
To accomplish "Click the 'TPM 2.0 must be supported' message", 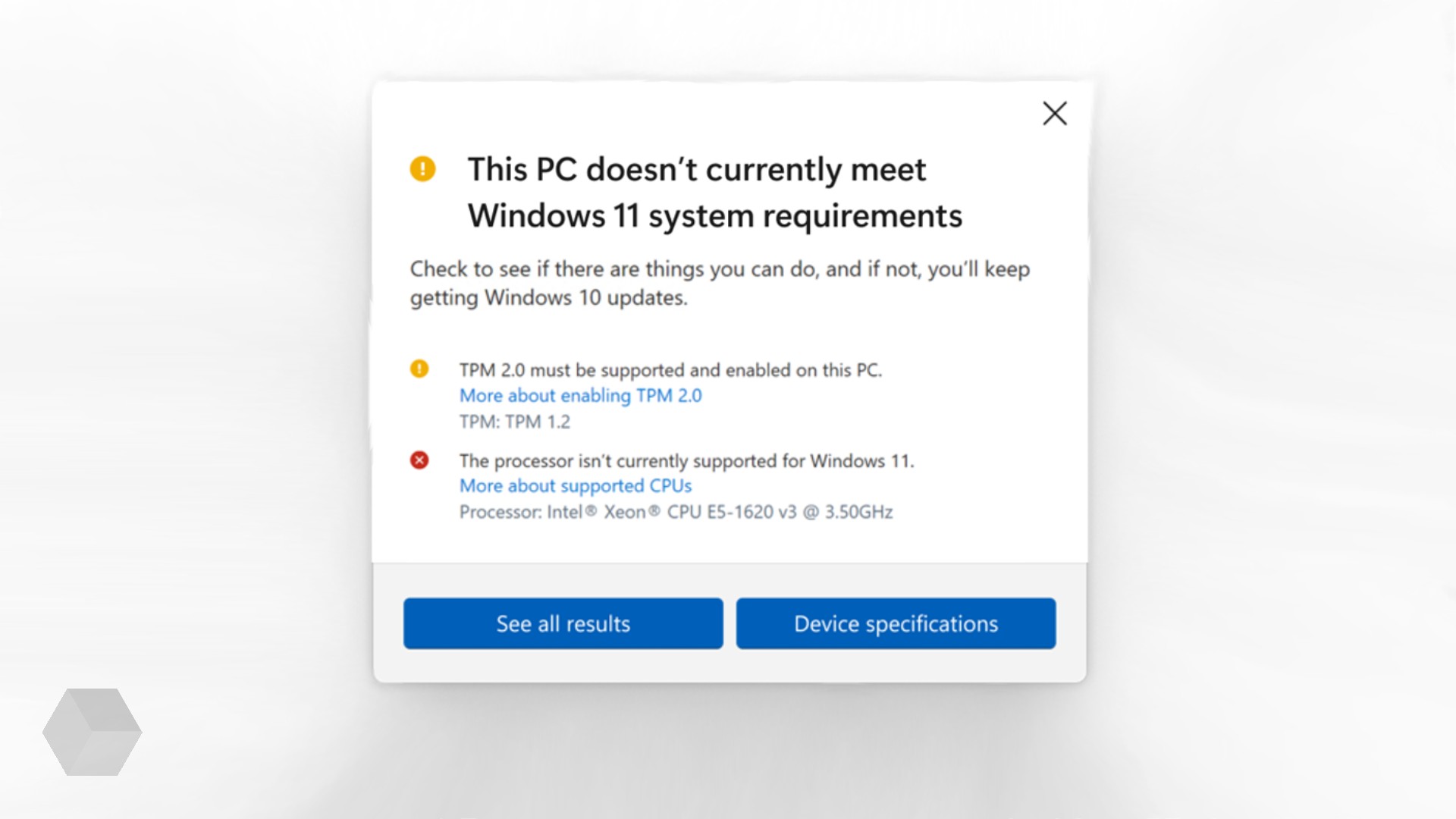I will click(670, 370).
